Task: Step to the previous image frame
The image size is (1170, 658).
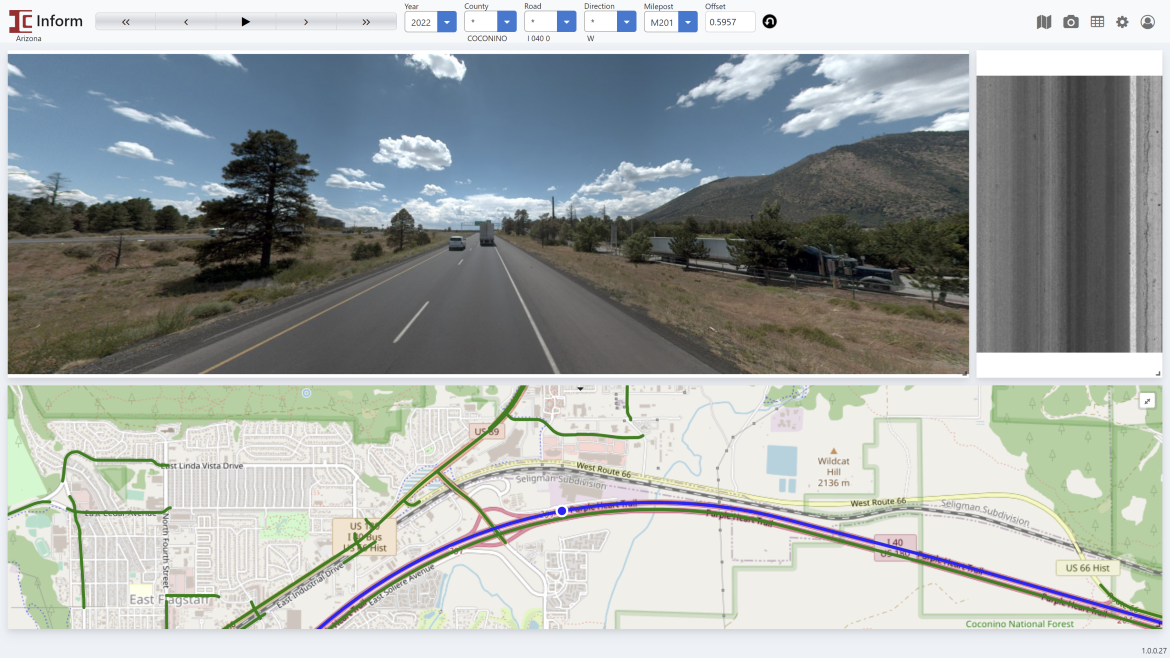Action: (186, 22)
